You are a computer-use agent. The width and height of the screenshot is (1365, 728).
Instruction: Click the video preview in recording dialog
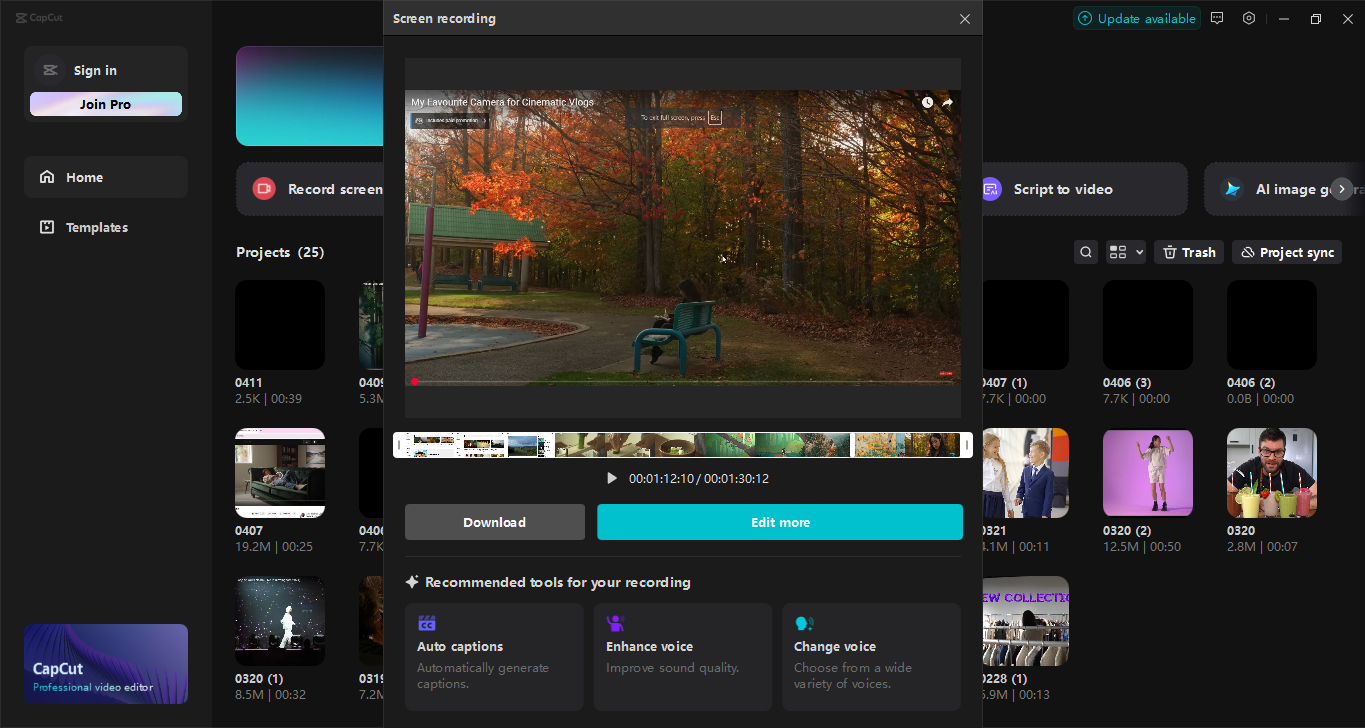click(683, 238)
